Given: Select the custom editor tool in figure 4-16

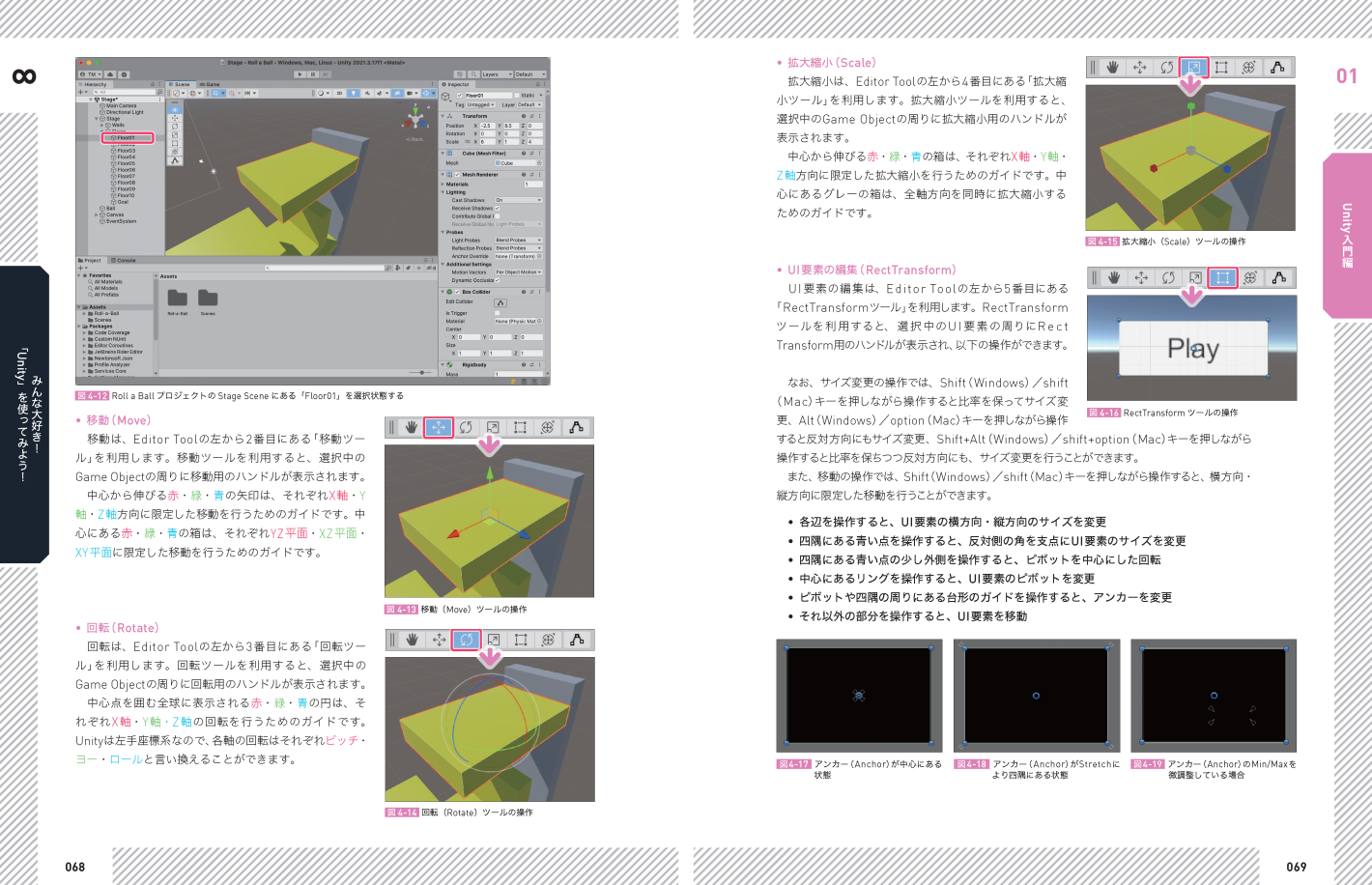Looking at the screenshot, I should tap(1279, 278).
